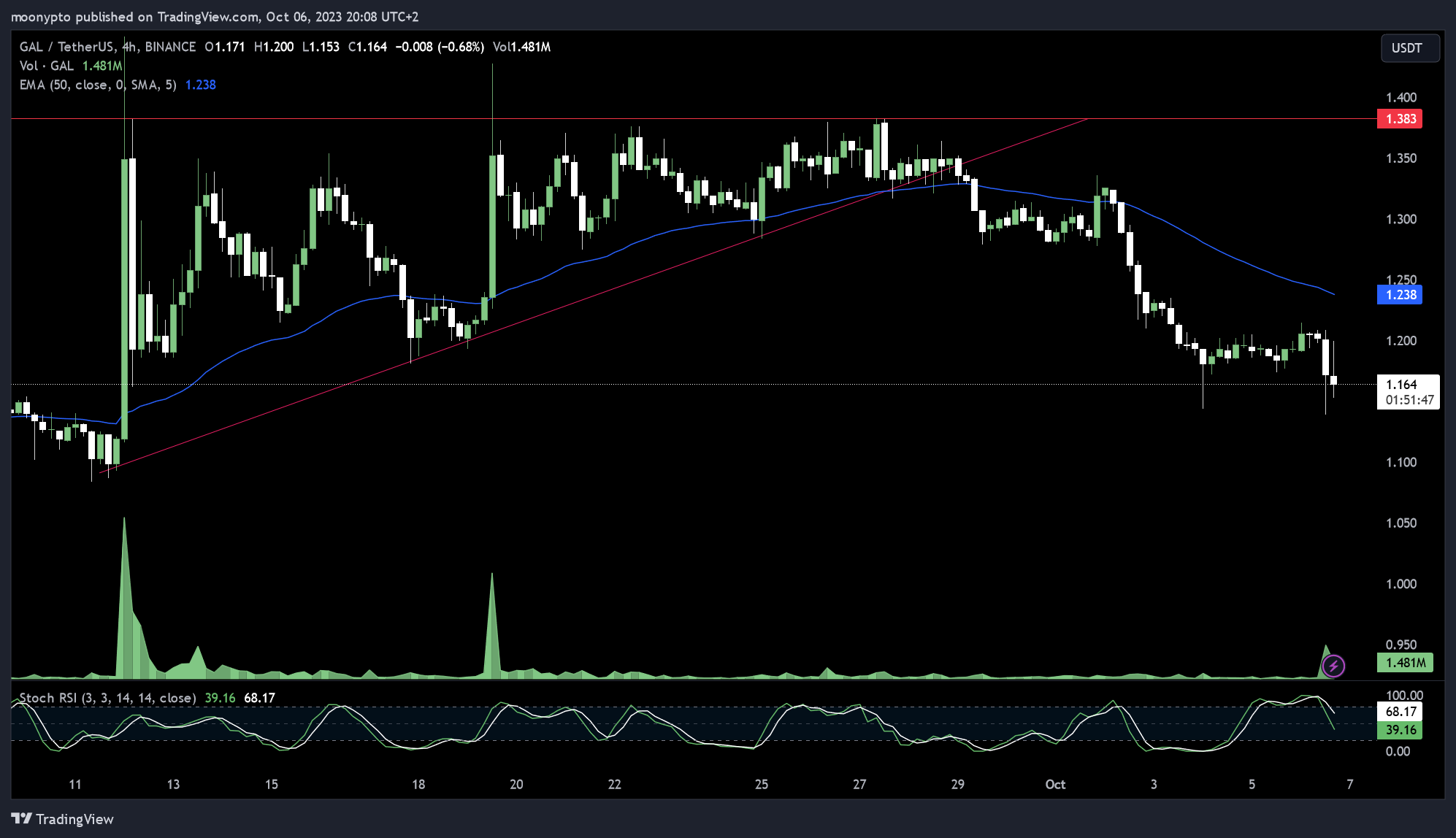Click the 68.17 Stoch RSI value label

[1400, 712]
